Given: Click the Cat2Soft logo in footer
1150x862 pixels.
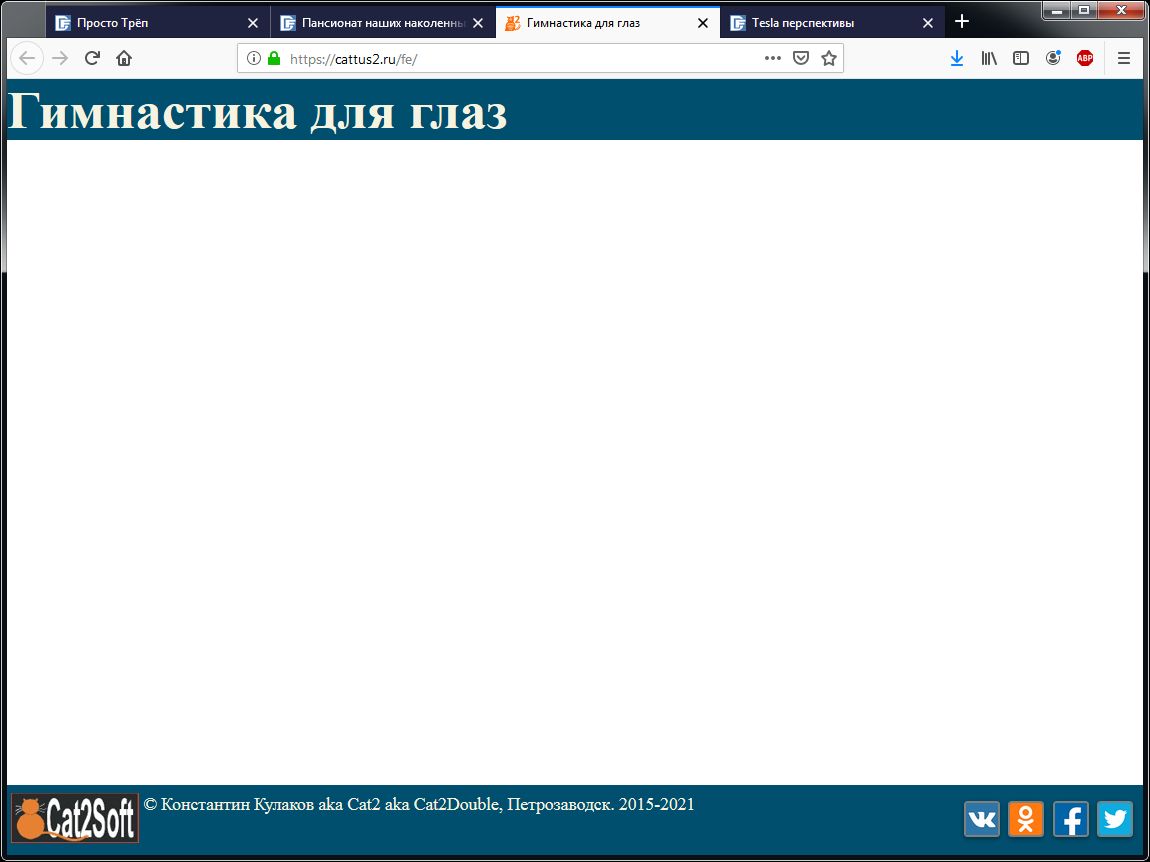Looking at the screenshot, I should 75,818.
